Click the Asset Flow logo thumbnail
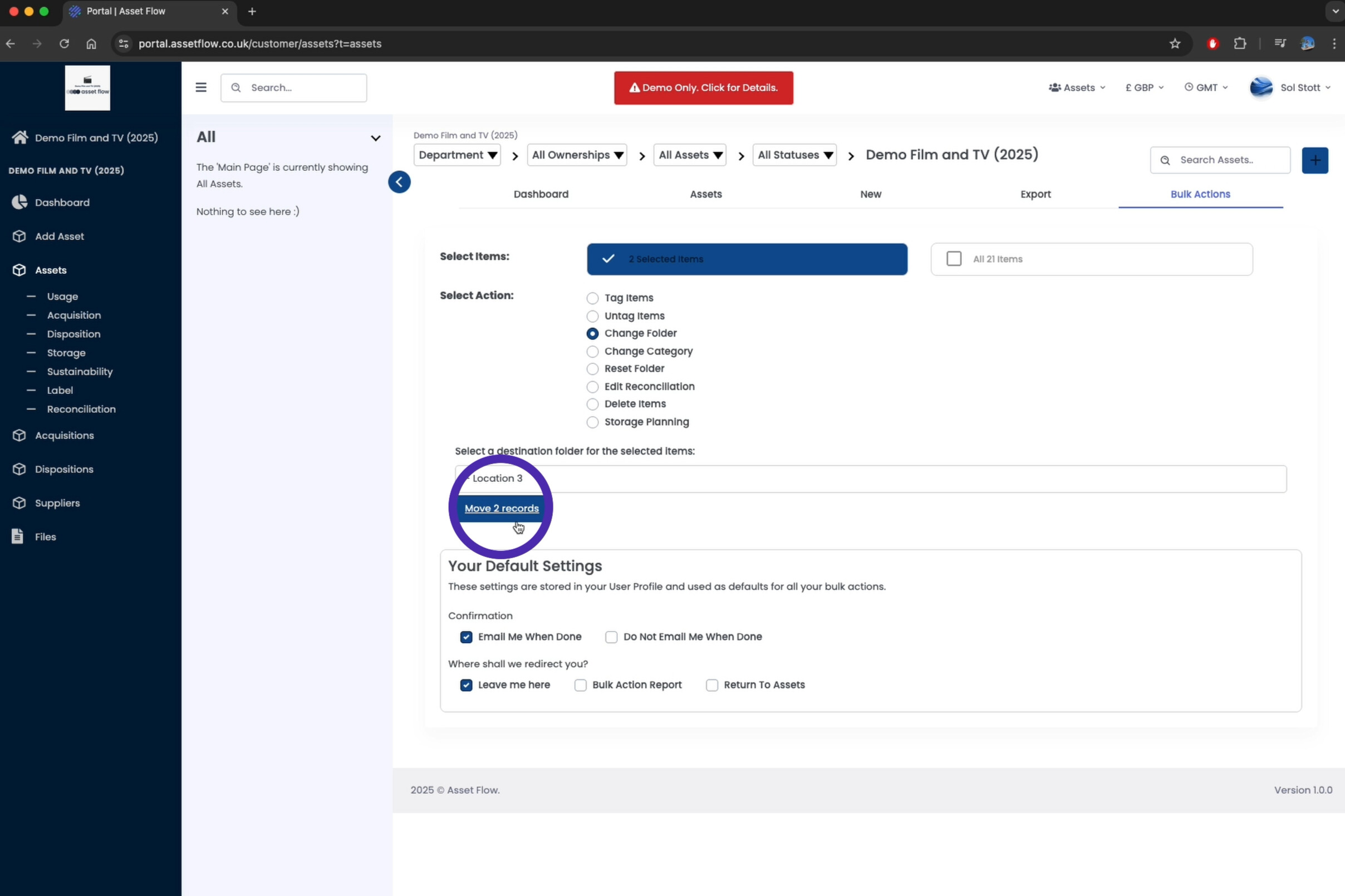Viewport: 1345px width, 896px height. 87,87
